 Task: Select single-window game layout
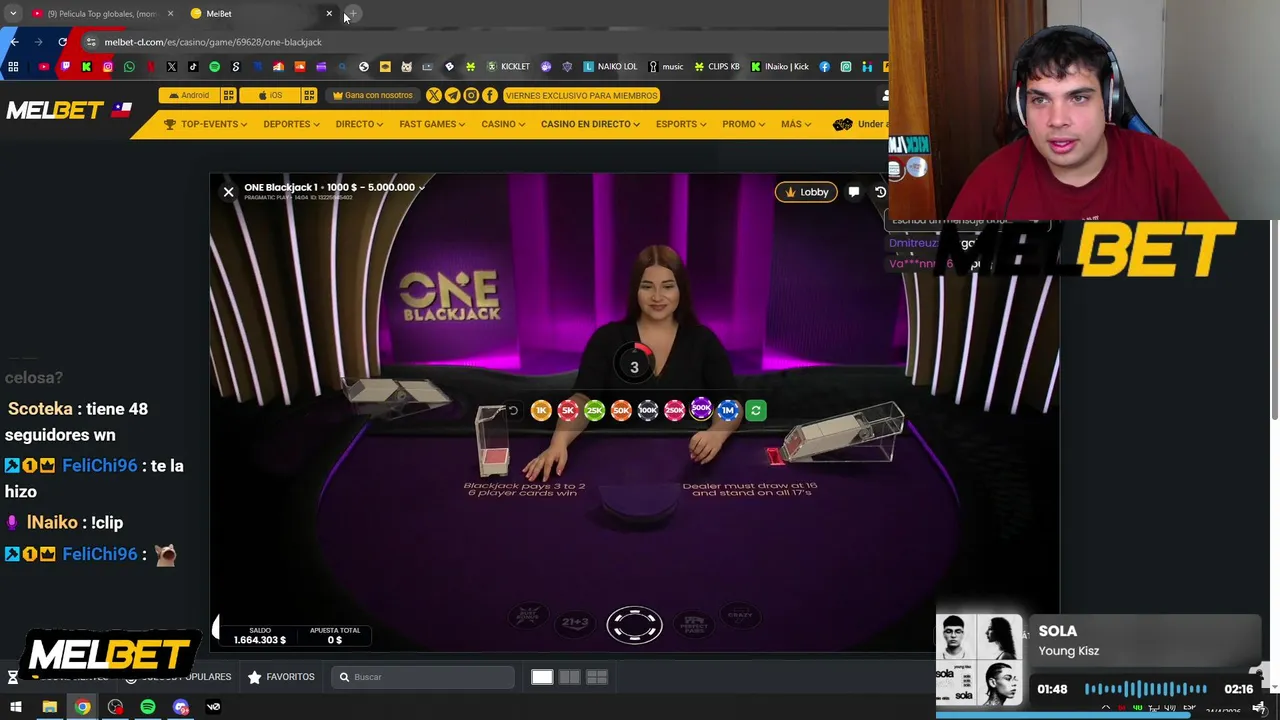click(542, 677)
